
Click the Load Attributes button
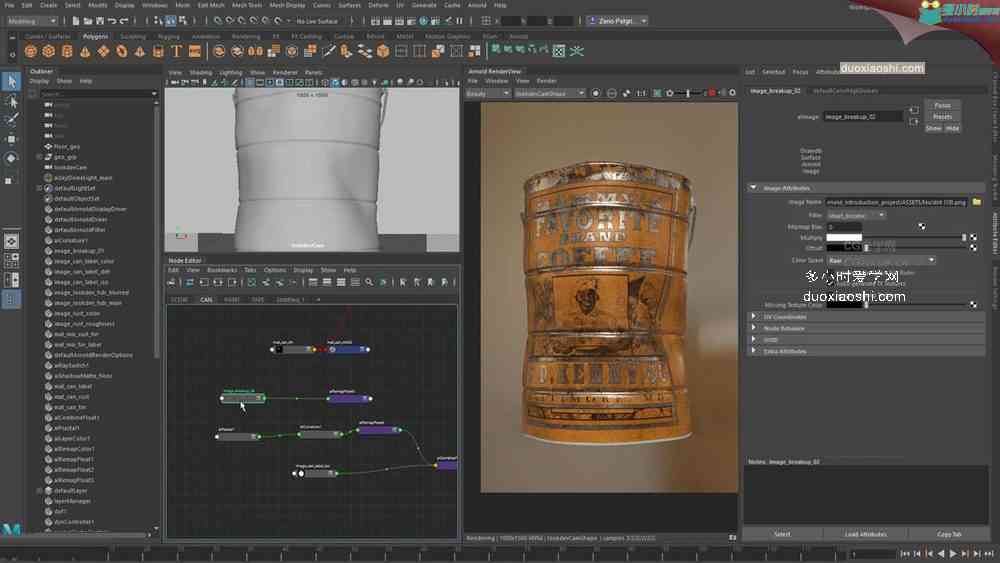click(865, 534)
